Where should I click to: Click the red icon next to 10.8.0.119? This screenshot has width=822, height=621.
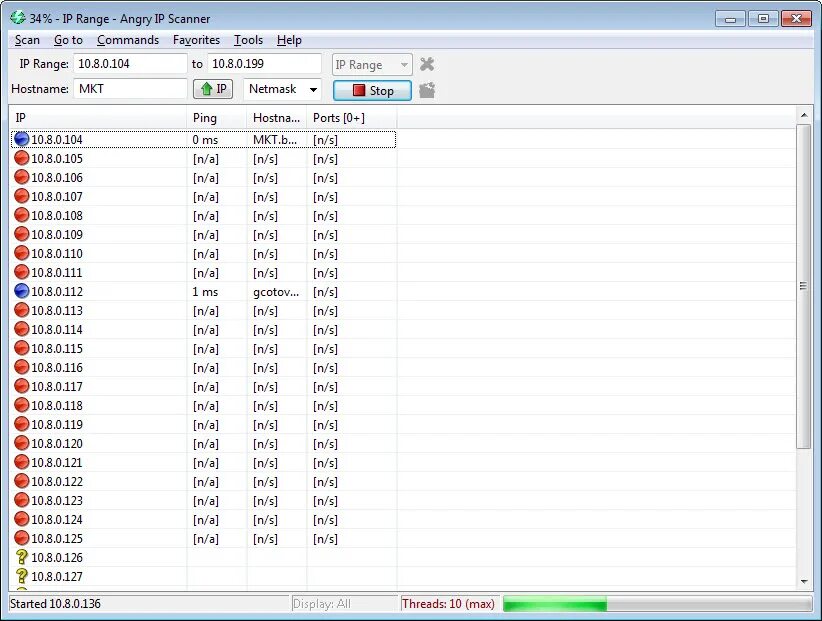(21, 424)
